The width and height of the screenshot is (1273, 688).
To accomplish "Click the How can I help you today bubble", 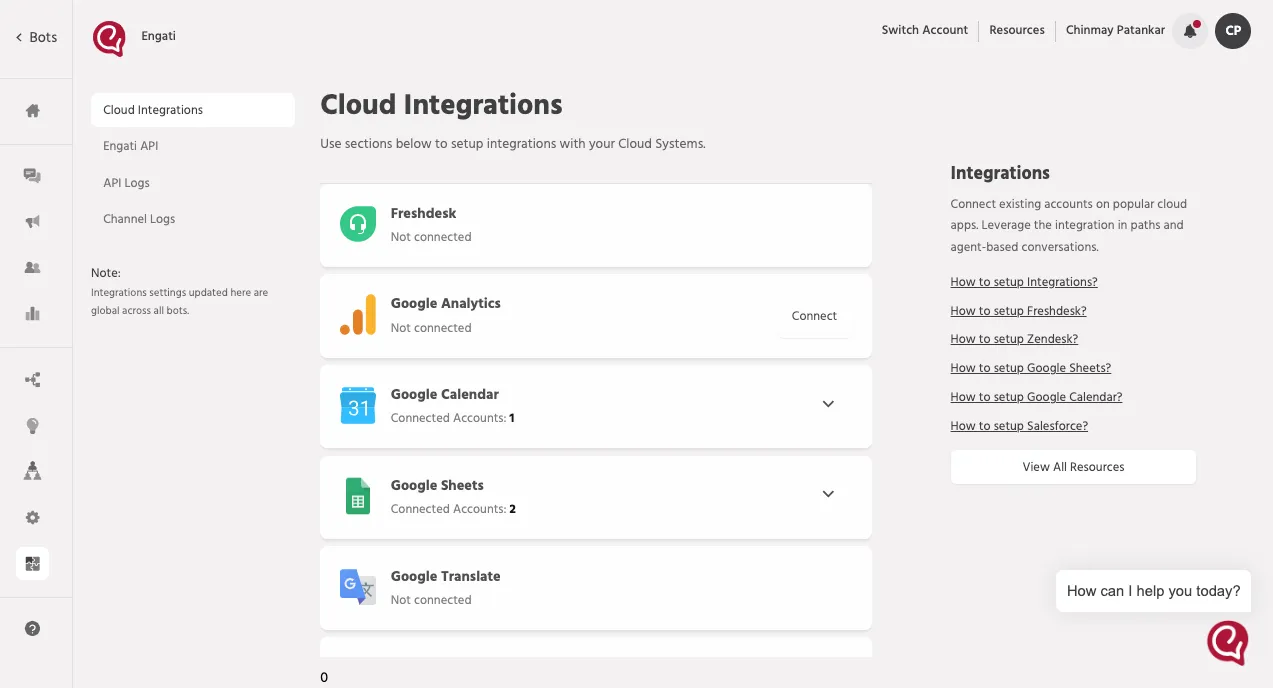I will point(1153,591).
